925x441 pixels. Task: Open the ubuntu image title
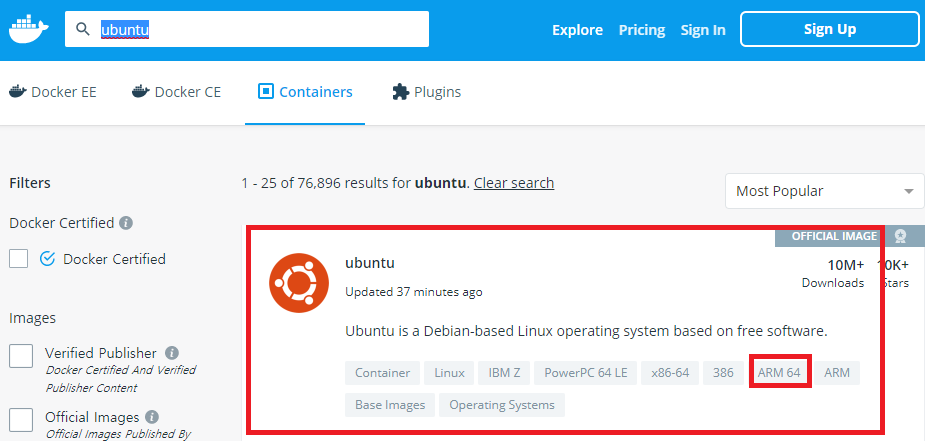pyautogui.click(x=370, y=262)
